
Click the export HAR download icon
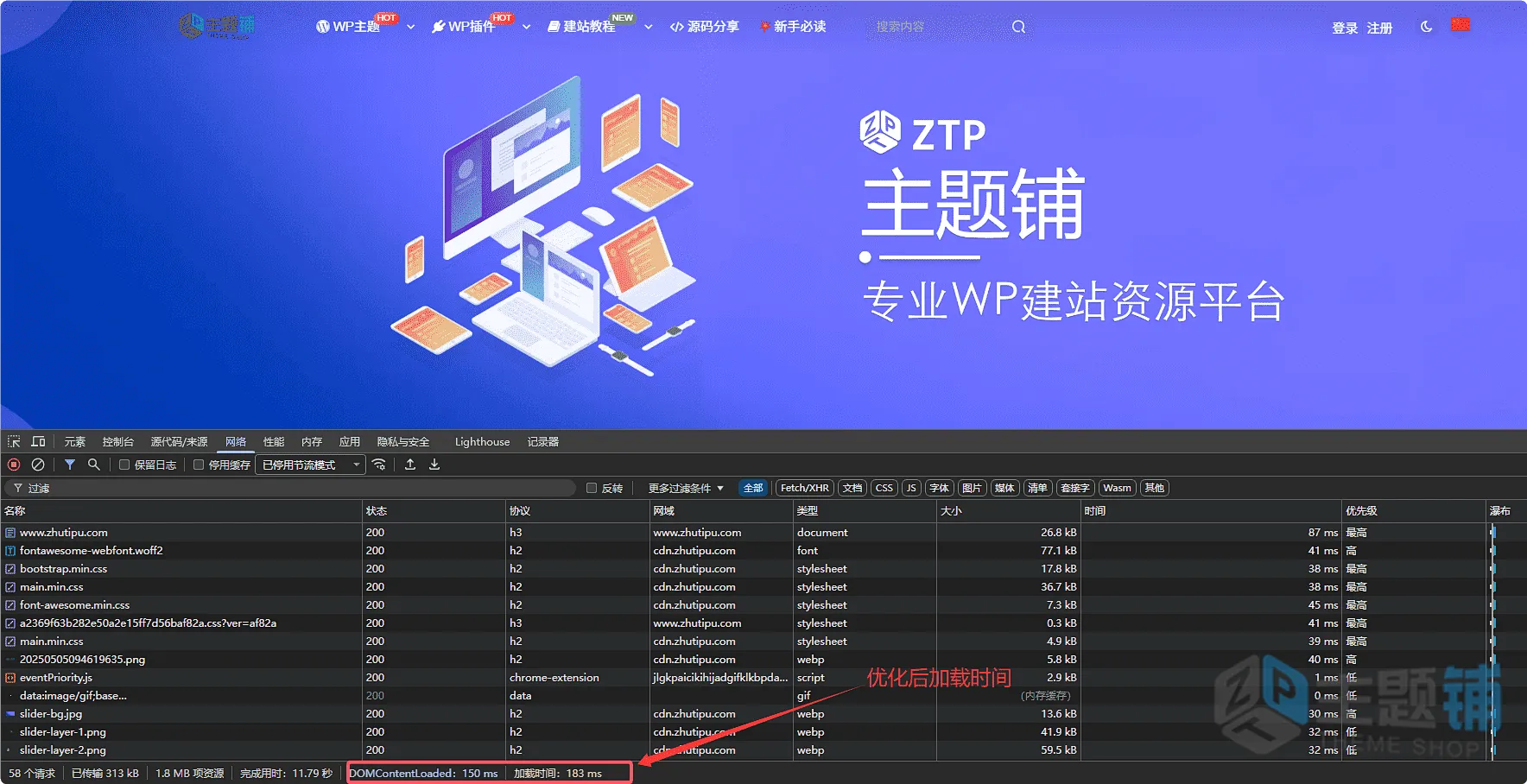(434, 465)
